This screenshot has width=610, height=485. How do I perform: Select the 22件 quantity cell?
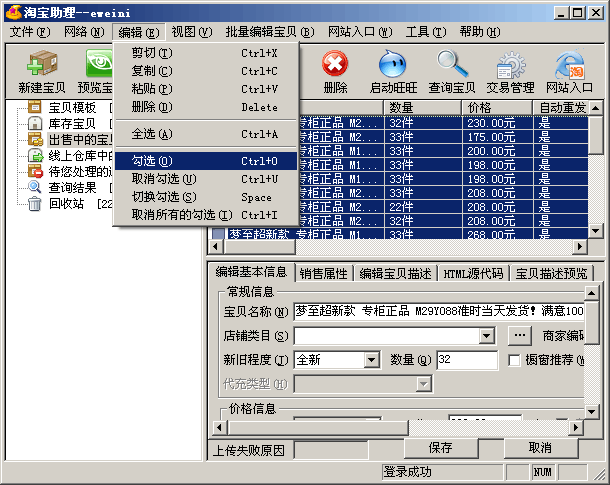(x=423, y=207)
